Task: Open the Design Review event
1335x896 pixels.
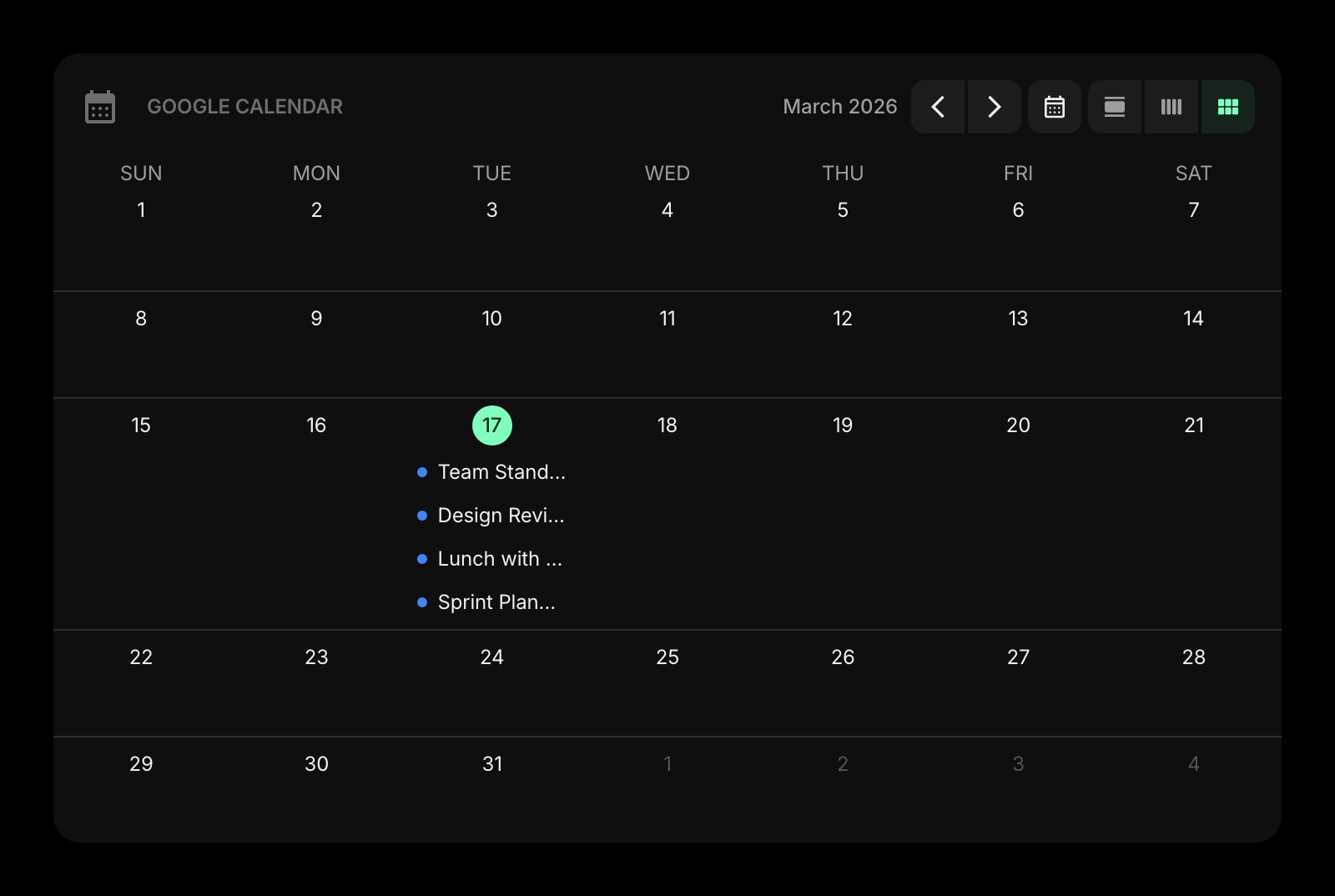Action: tap(501, 515)
